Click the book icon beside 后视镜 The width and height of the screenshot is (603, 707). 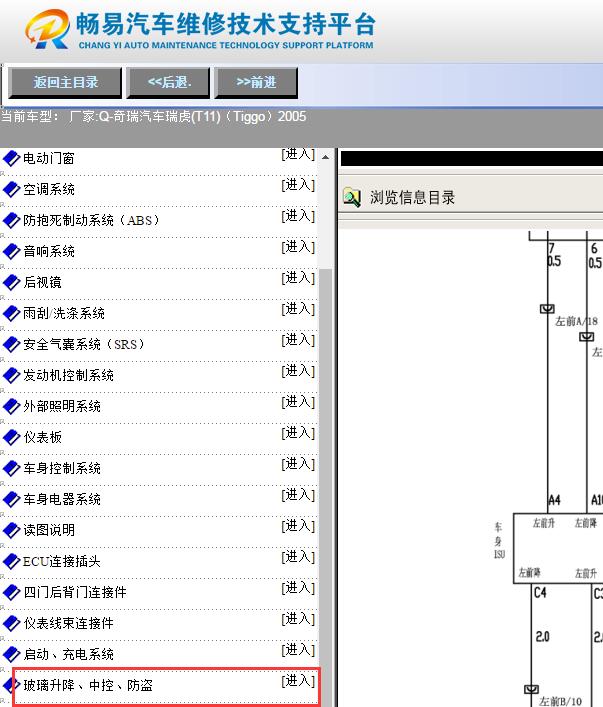11,282
